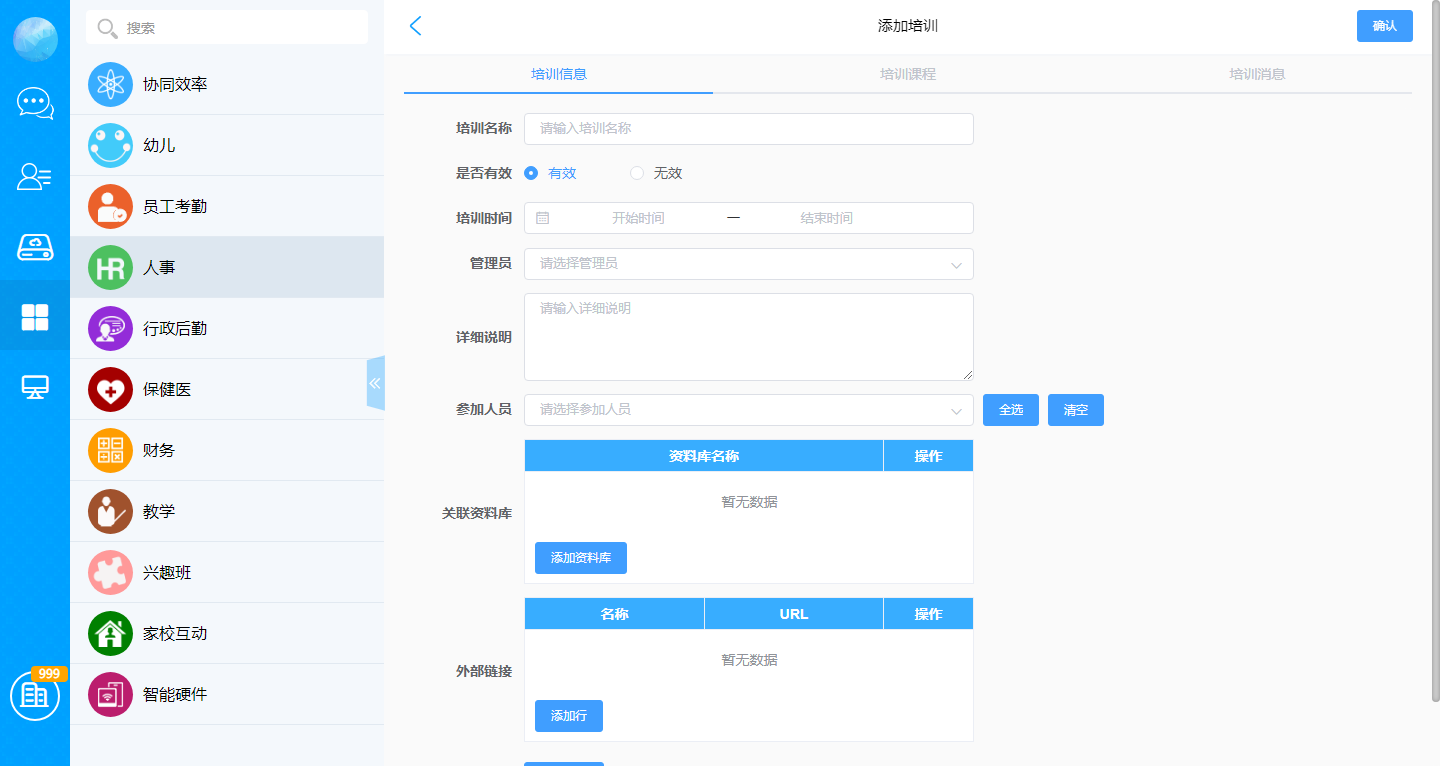Click the 添加资料库 button
Screen dimensions: 1440x766
coord(581,558)
